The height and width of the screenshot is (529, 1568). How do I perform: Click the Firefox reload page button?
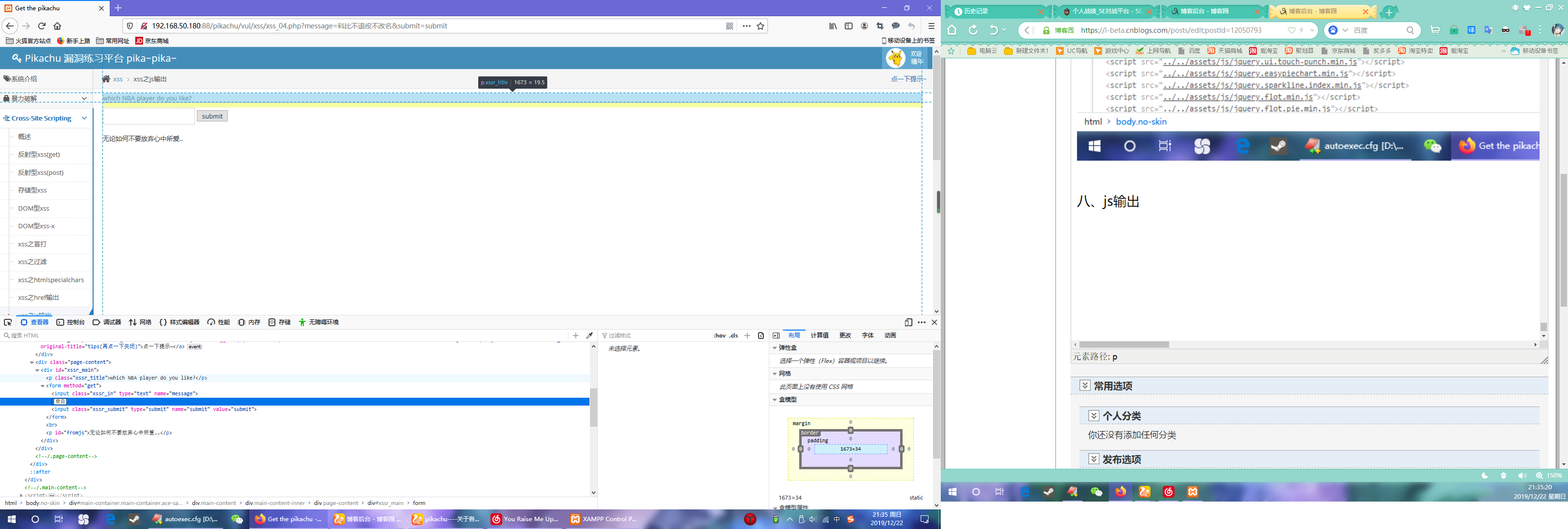pyautogui.click(x=42, y=26)
